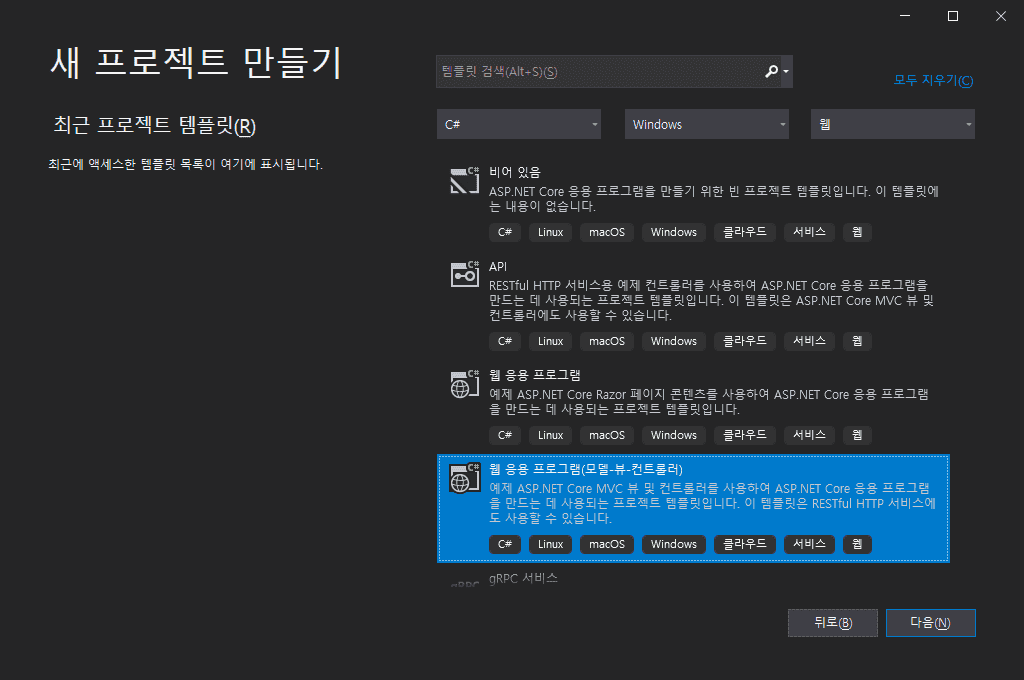Click the MVC web application template icon
The width and height of the screenshot is (1024, 680).
(465, 478)
